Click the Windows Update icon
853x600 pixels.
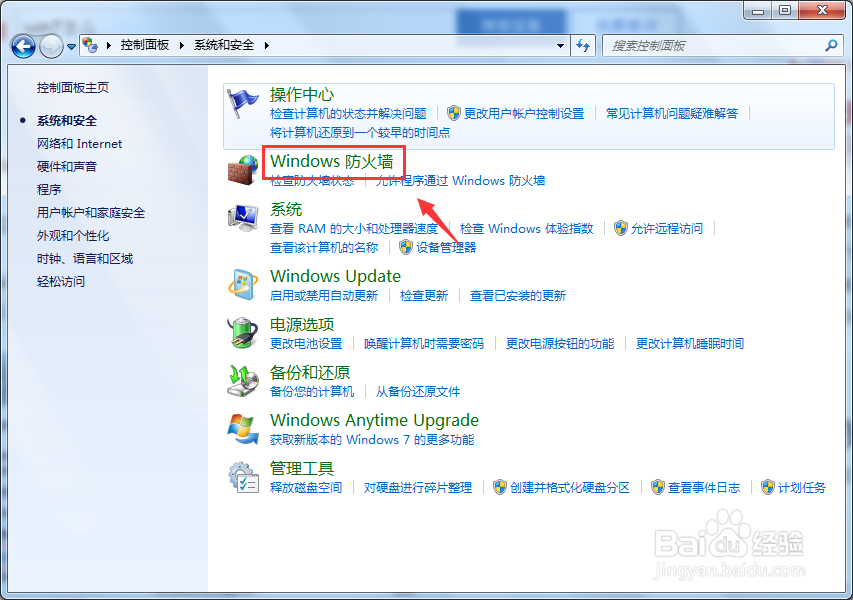coord(243,284)
